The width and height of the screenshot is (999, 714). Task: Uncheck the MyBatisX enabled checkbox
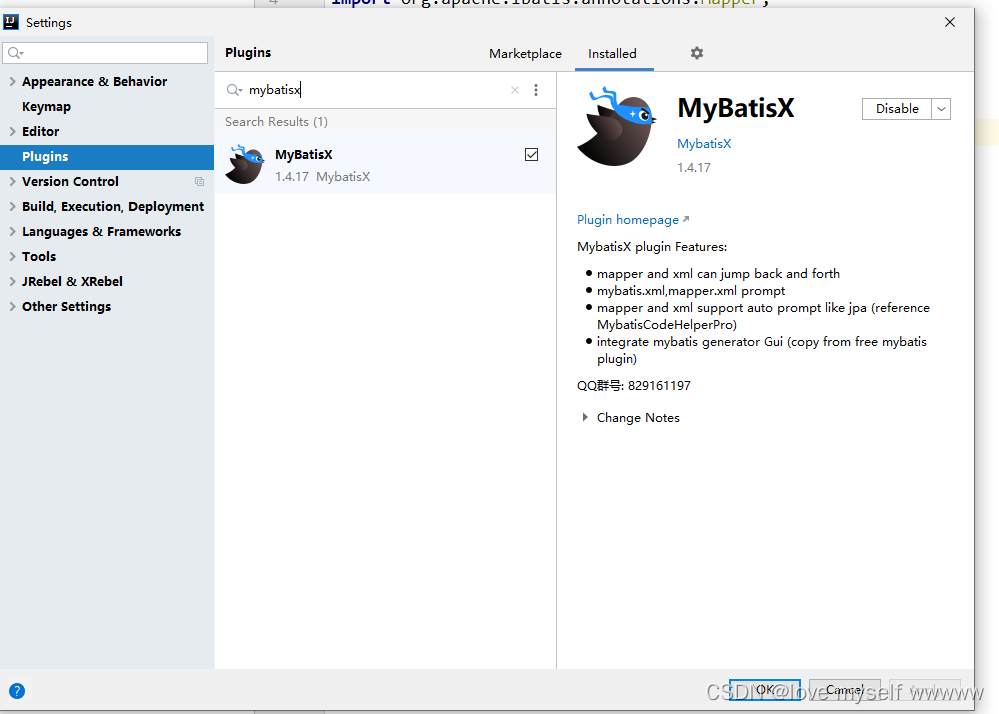click(x=531, y=155)
